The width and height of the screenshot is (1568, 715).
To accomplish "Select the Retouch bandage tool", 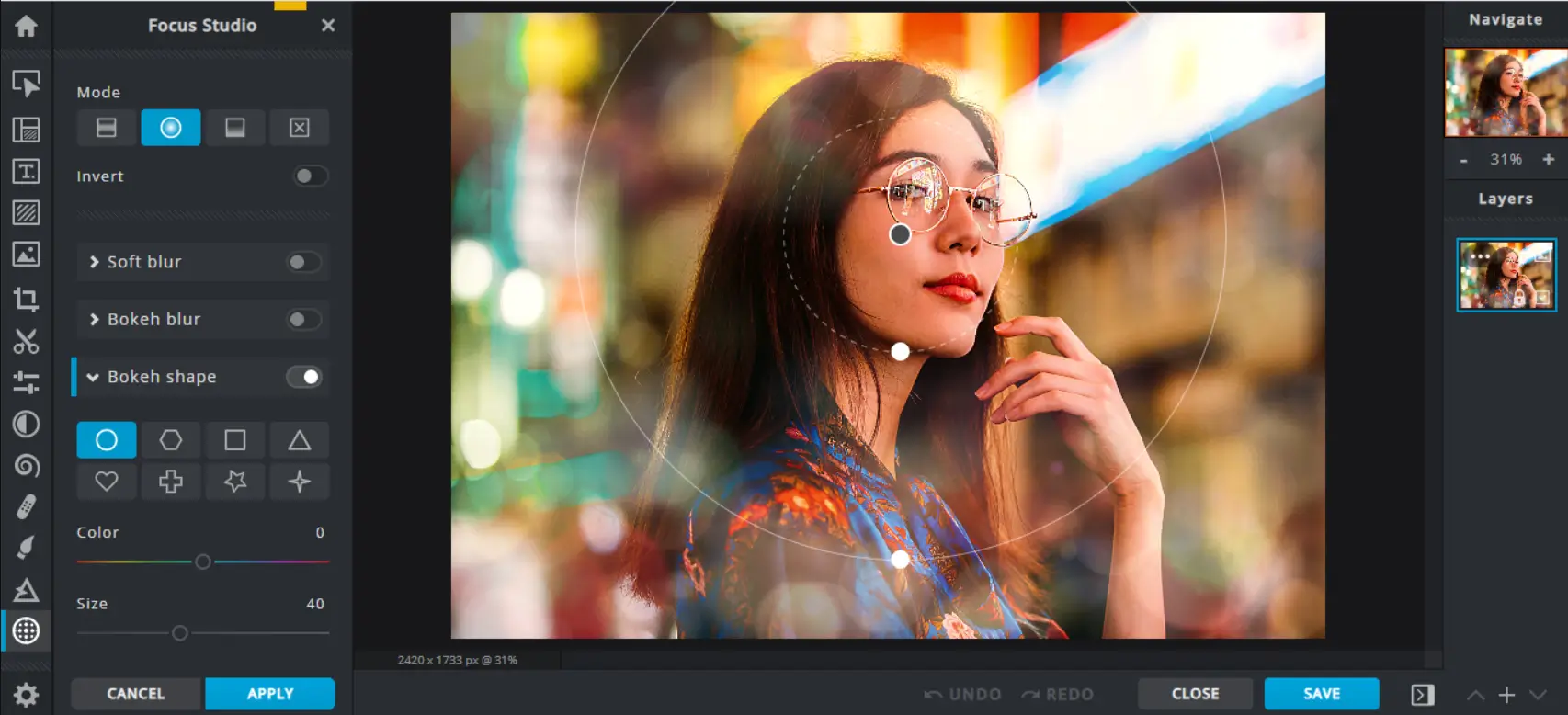I will point(26,506).
